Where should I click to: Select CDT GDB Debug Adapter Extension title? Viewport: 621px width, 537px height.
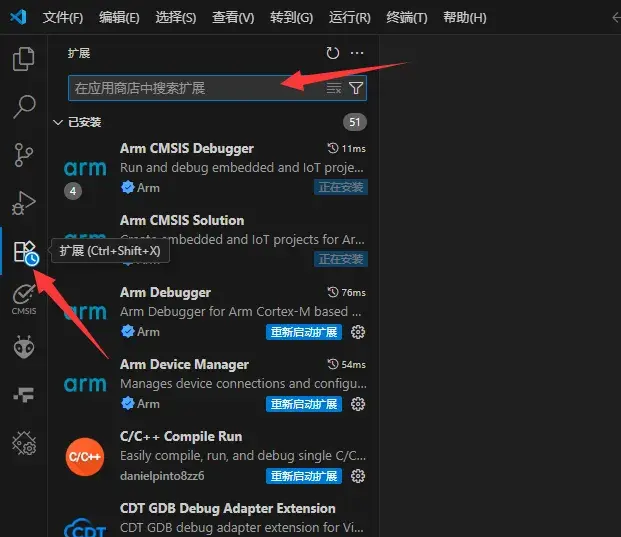tap(228, 508)
